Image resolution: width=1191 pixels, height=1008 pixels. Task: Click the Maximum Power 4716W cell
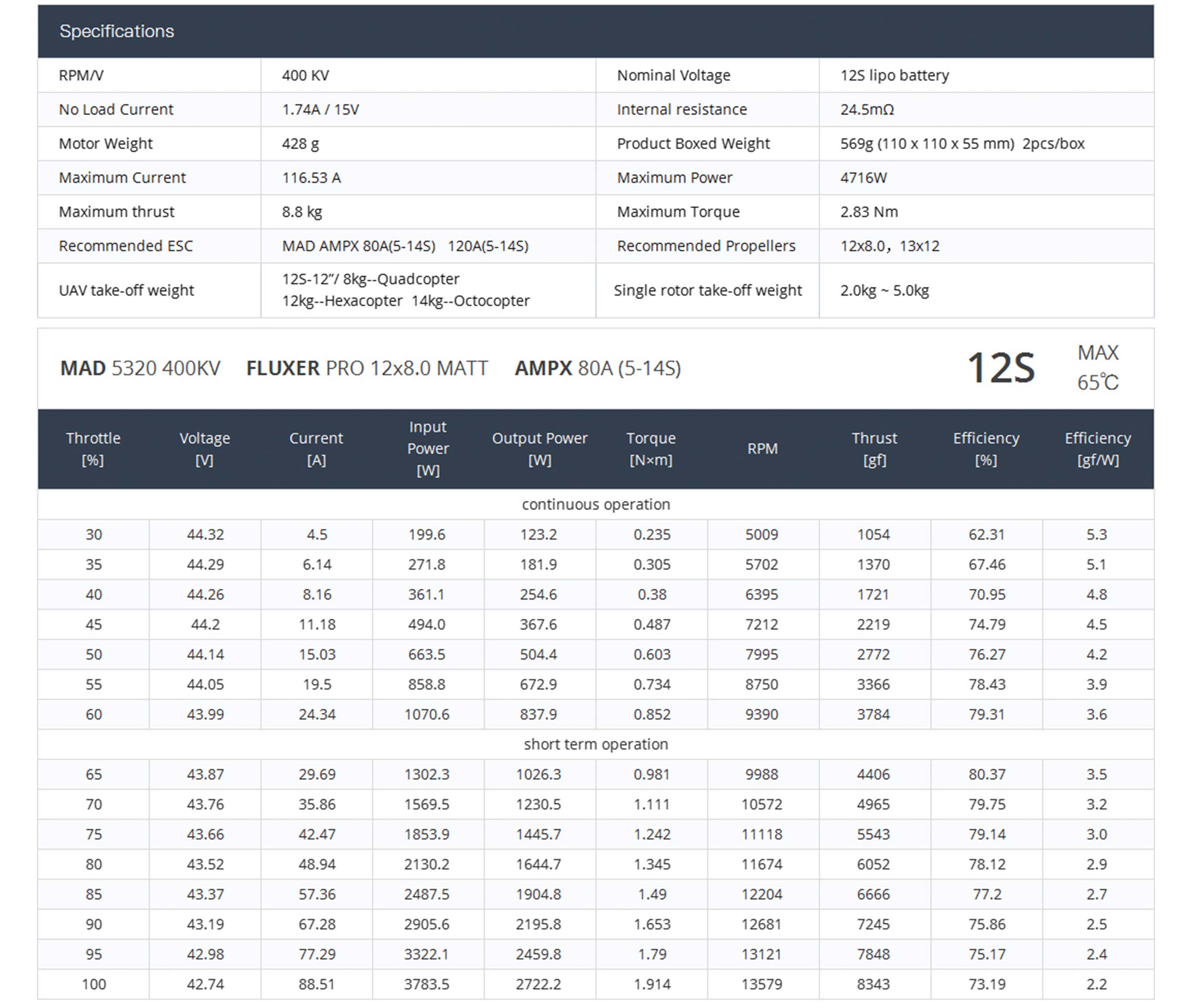(863, 178)
